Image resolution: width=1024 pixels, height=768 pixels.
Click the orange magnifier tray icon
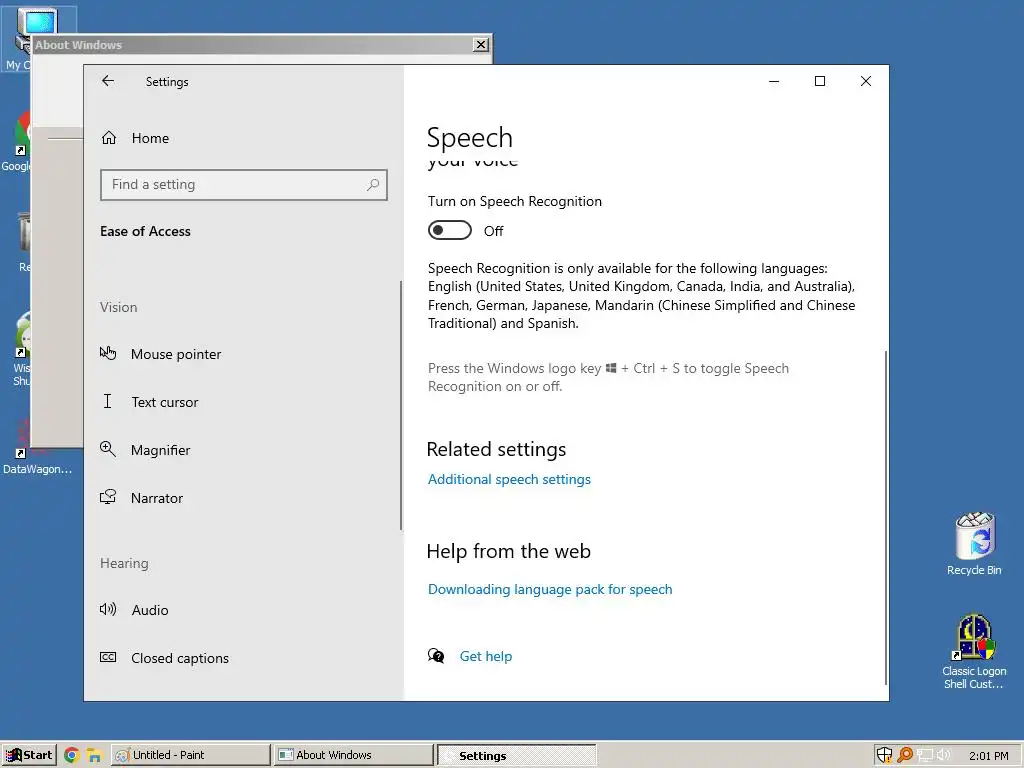[904, 755]
